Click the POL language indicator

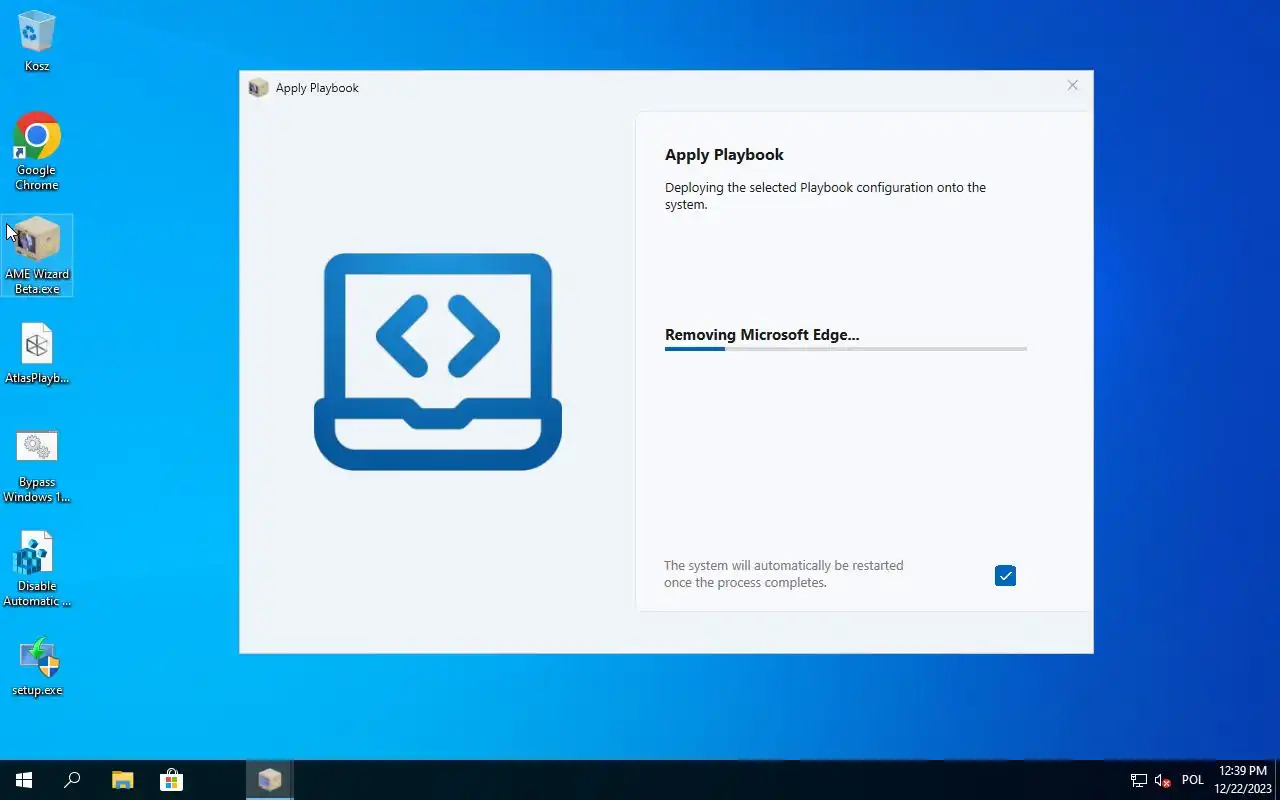point(1193,780)
